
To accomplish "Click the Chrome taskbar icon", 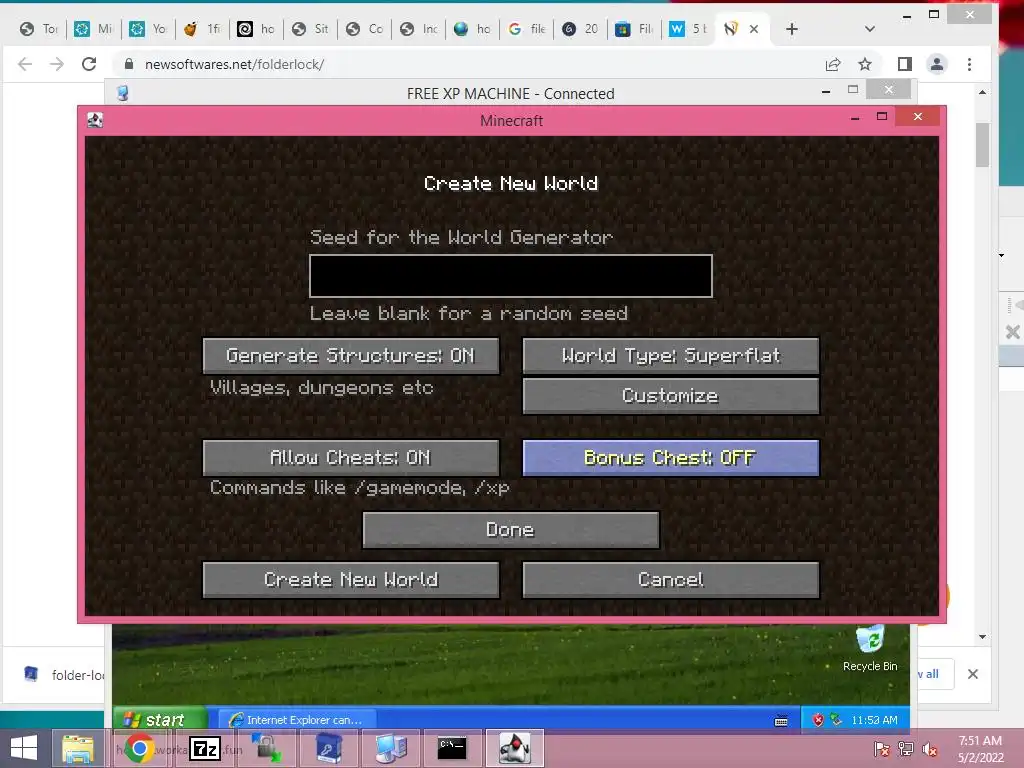I will [138, 748].
